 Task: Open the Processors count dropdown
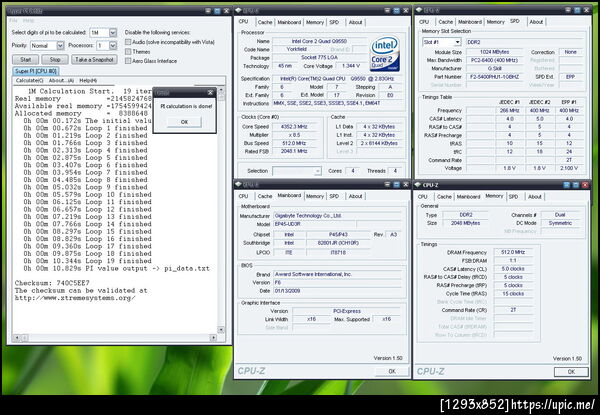(x=112, y=46)
